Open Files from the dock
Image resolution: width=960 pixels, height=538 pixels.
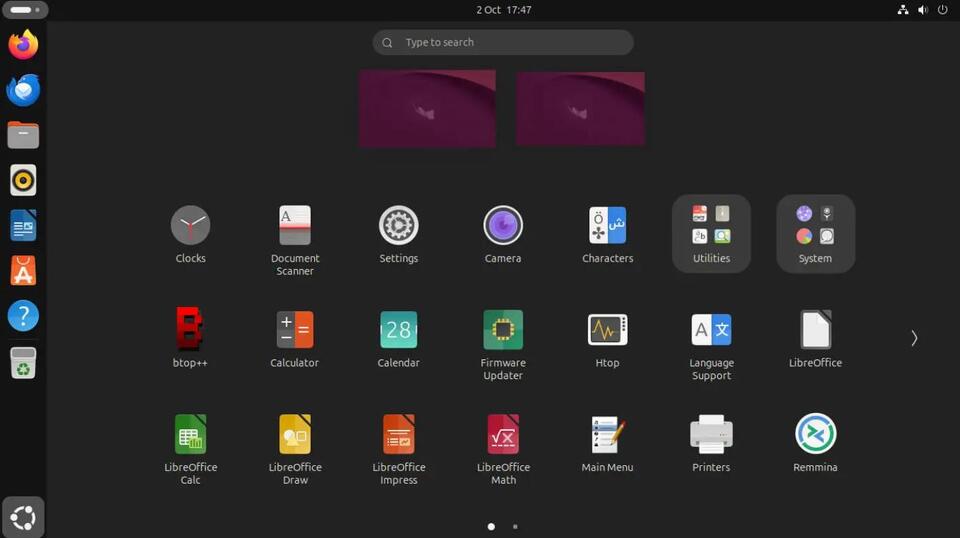coord(23,135)
